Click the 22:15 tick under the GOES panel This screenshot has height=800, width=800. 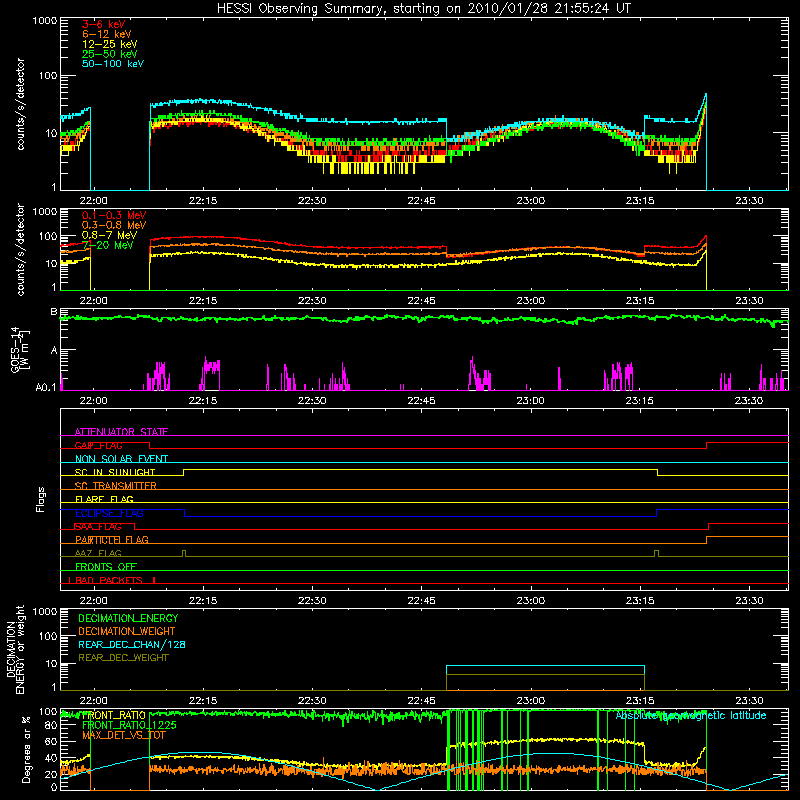(203, 401)
